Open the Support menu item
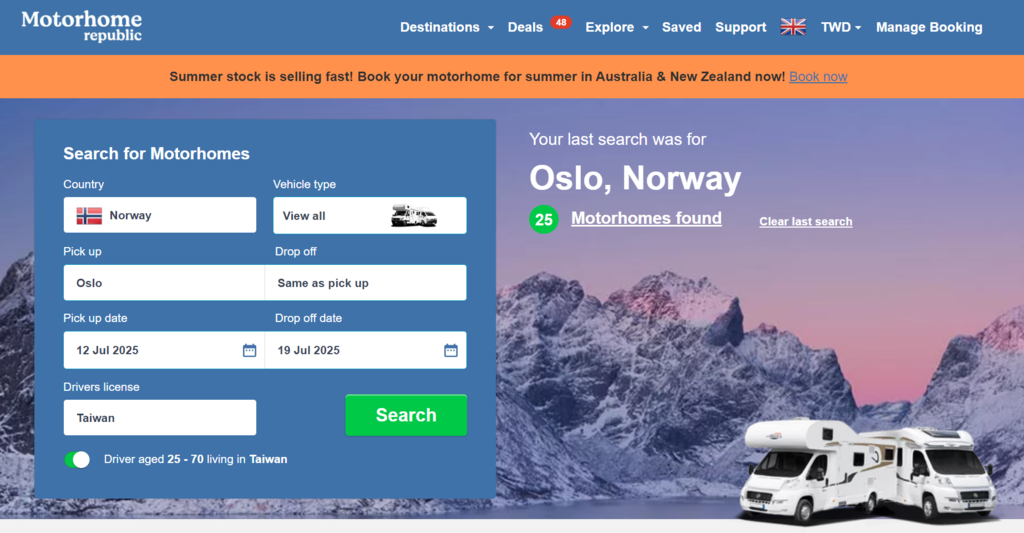Viewport: 1024px width, 533px height. [741, 27]
